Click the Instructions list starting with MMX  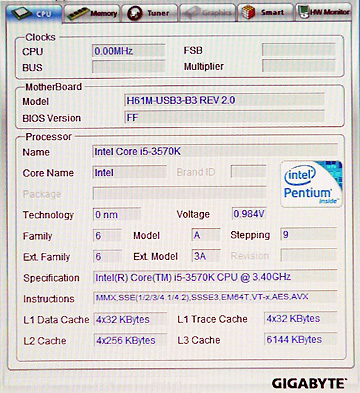click(x=215, y=297)
